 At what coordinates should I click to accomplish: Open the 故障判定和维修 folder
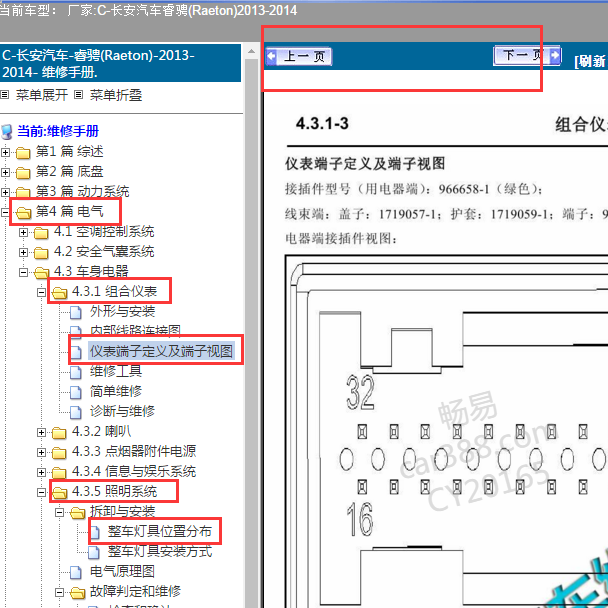click(x=135, y=591)
